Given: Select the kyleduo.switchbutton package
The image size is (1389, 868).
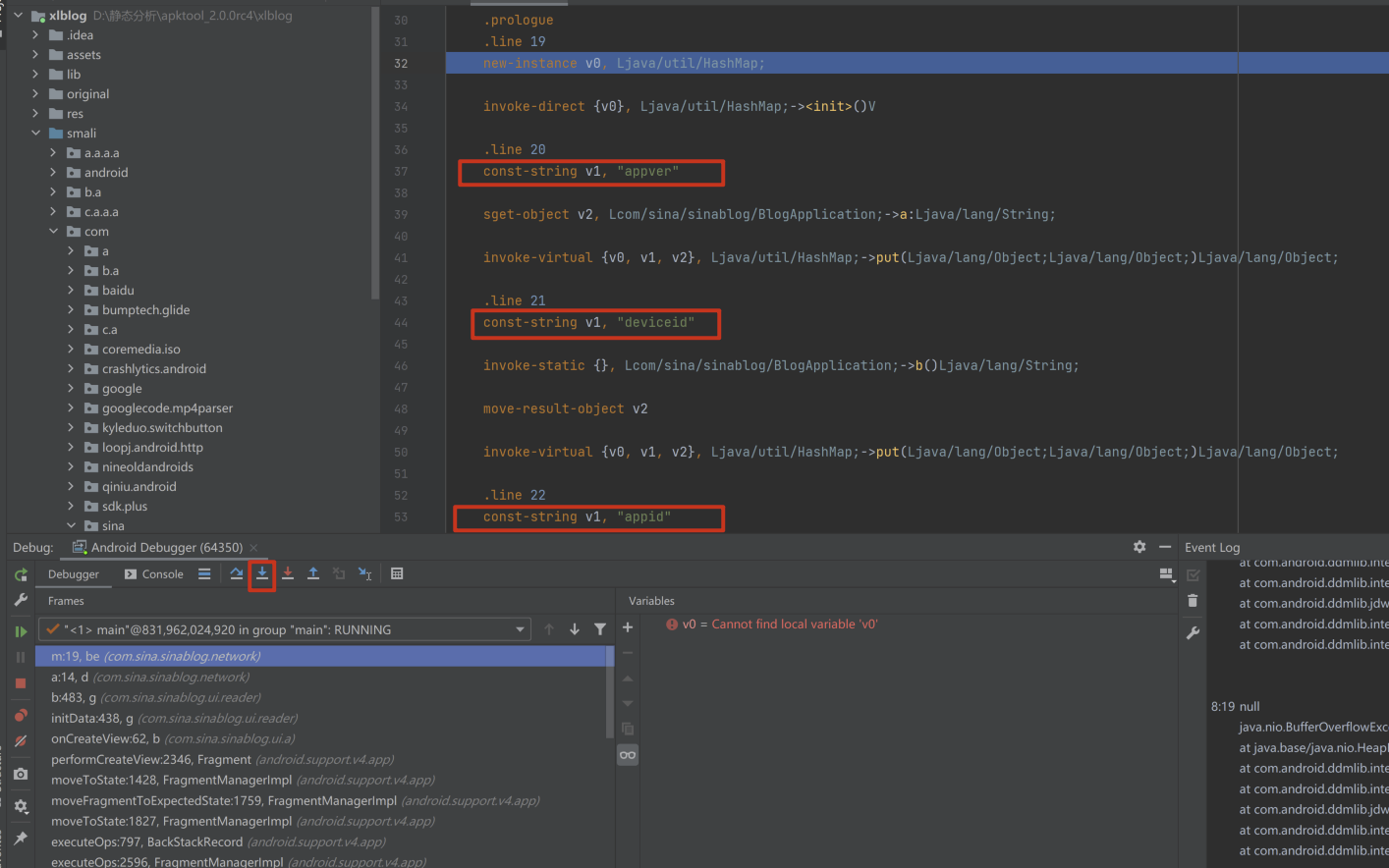Looking at the screenshot, I should (x=162, y=428).
